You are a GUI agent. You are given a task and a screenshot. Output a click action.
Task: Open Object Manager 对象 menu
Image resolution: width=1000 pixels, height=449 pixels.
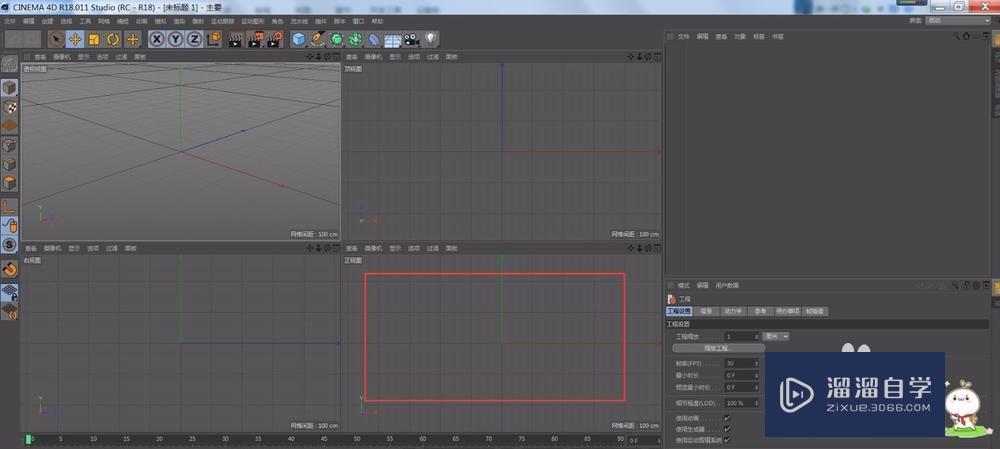click(740, 36)
